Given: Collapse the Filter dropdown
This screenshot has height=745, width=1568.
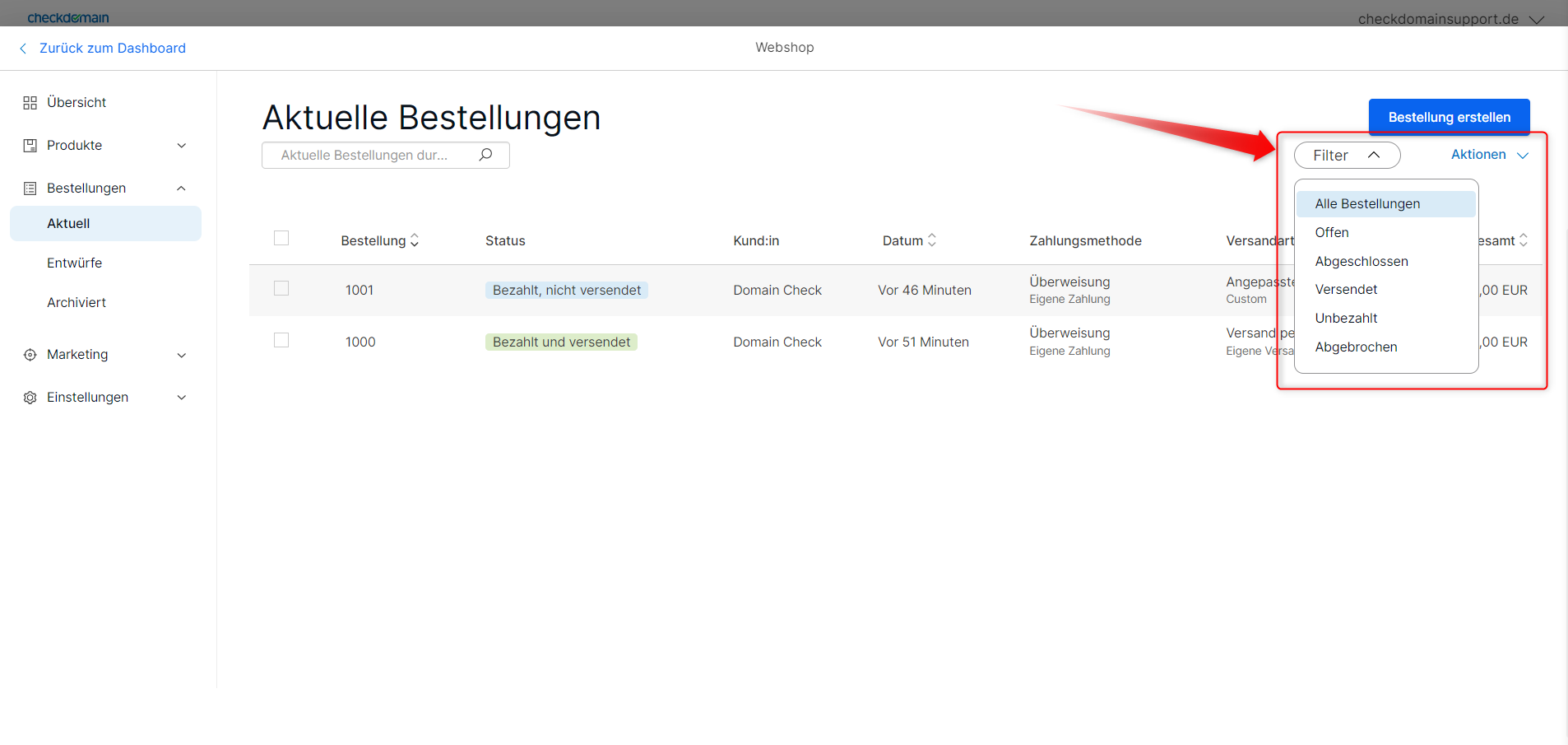Looking at the screenshot, I should click(x=1346, y=155).
